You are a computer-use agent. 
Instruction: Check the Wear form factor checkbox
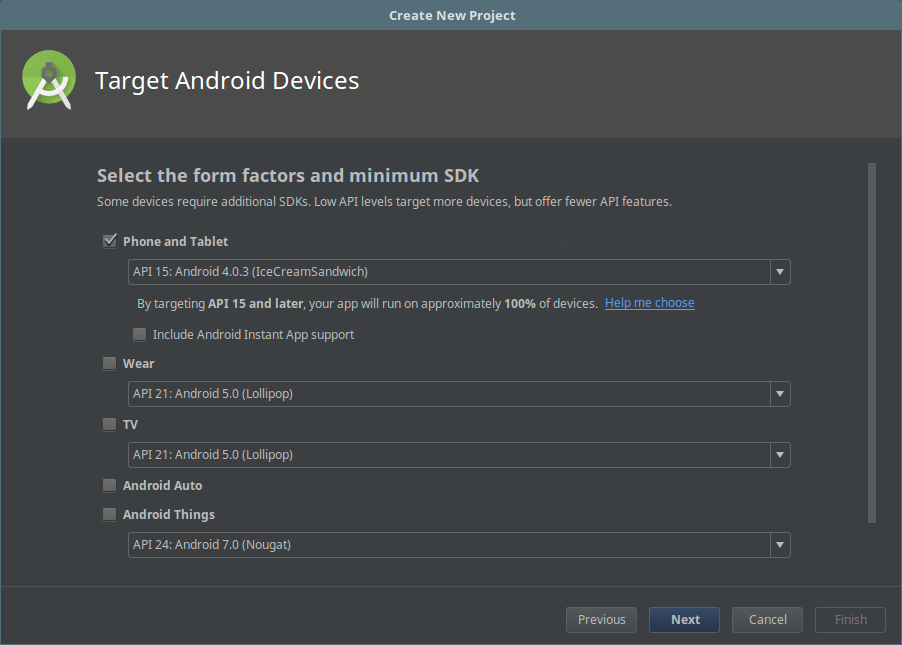110,364
